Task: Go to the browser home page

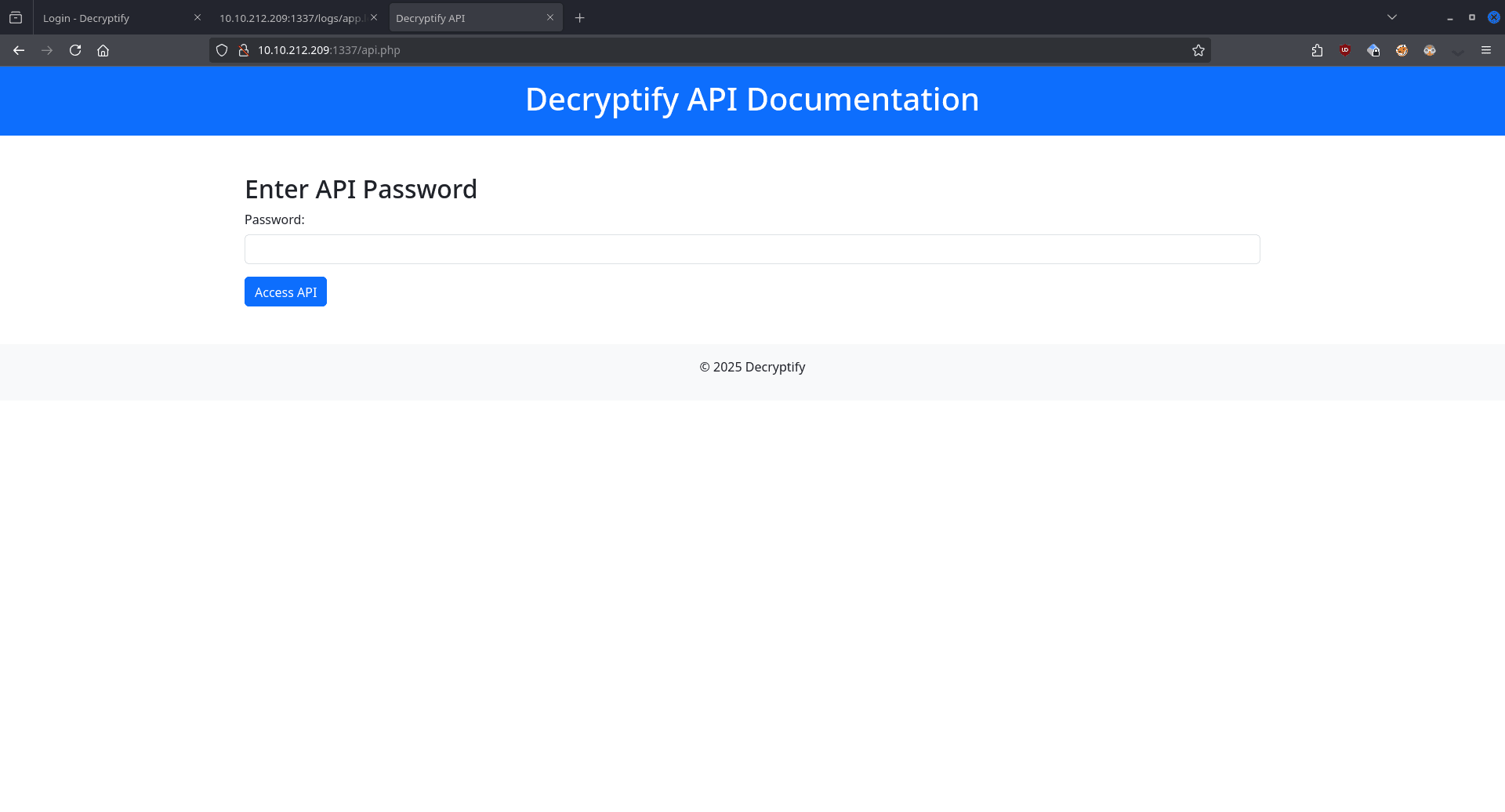Action: 103,50
